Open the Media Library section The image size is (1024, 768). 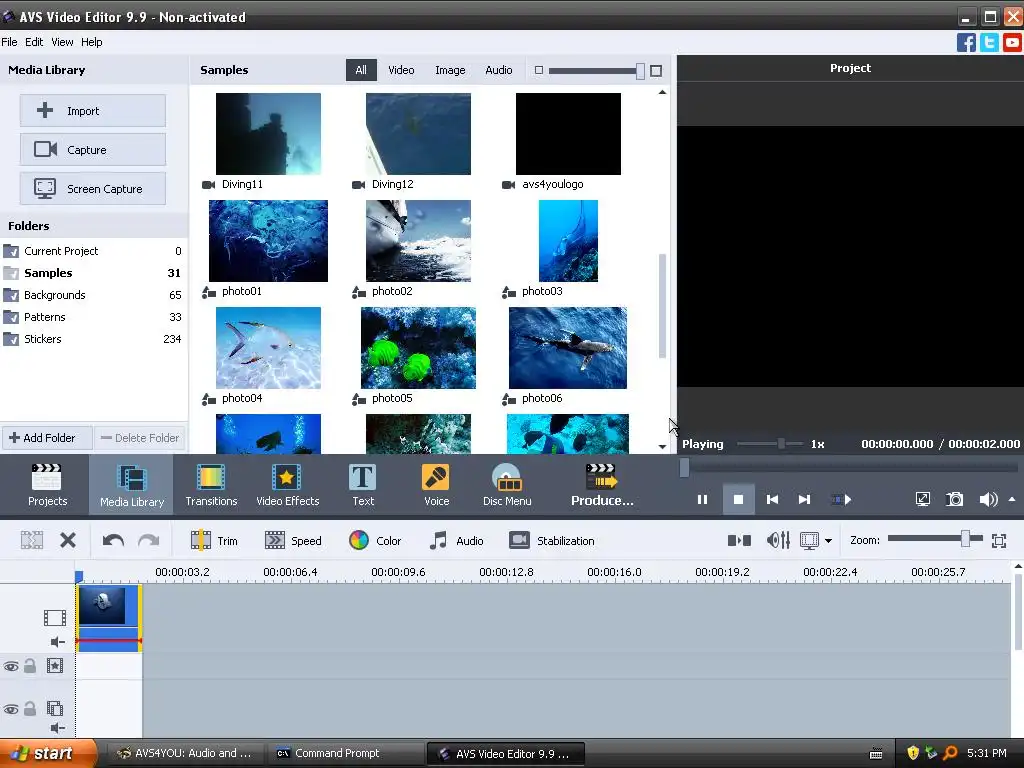point(132,485)
